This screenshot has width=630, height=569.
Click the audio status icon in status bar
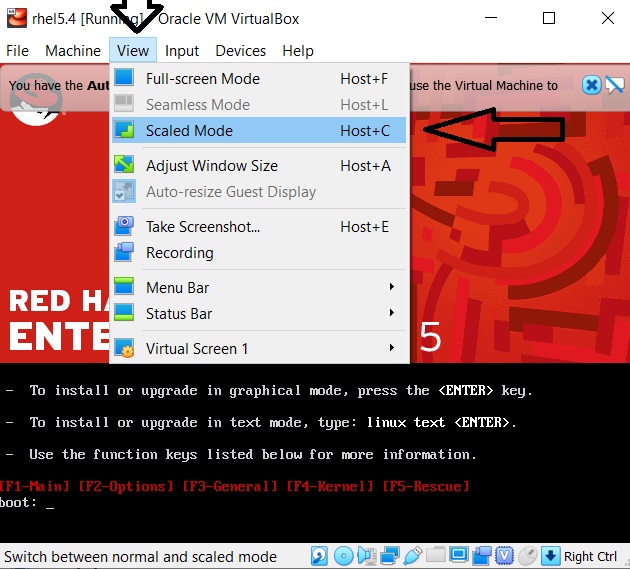(x=366, y=556)
